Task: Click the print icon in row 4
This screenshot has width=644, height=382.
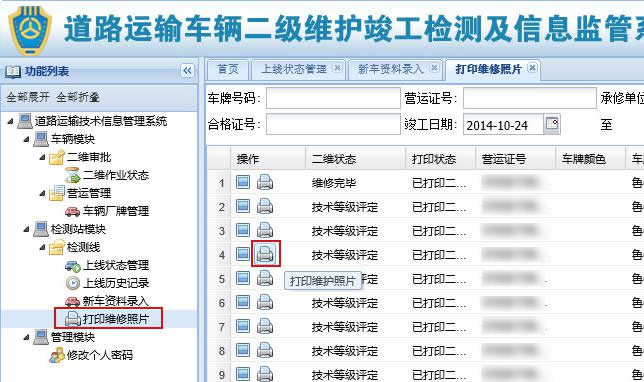Action: pos(265,254)
